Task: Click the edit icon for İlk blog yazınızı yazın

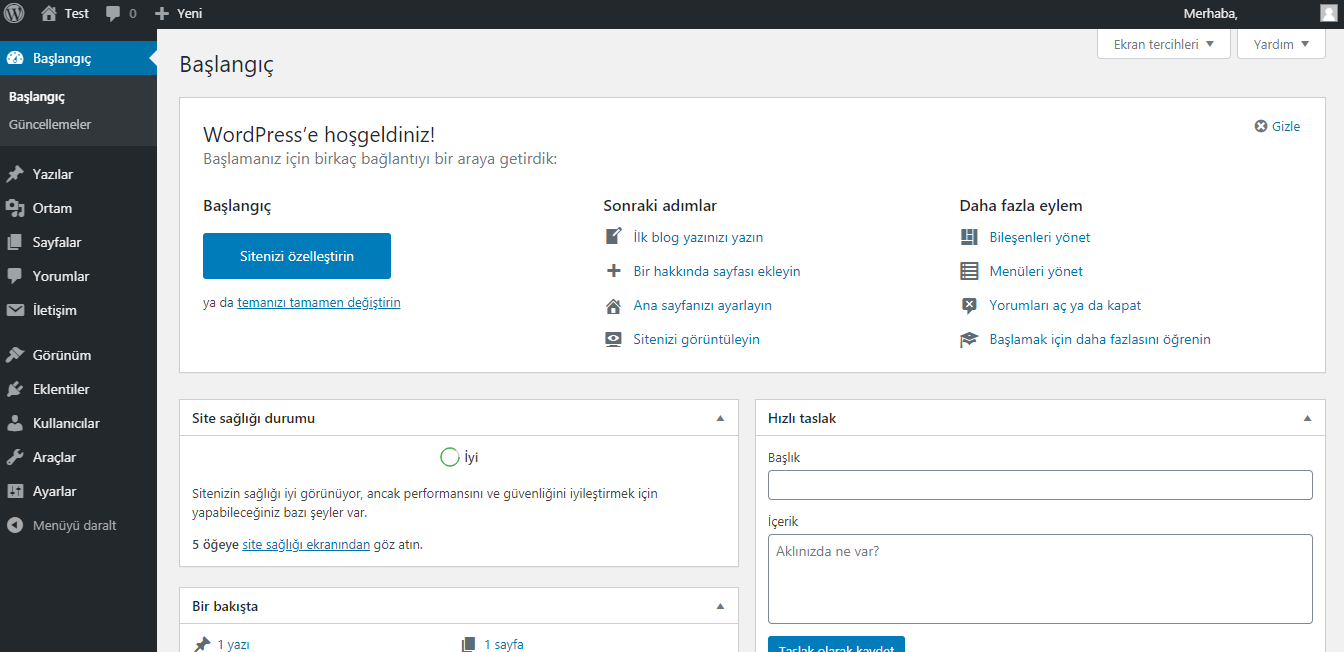Action: 614,237
